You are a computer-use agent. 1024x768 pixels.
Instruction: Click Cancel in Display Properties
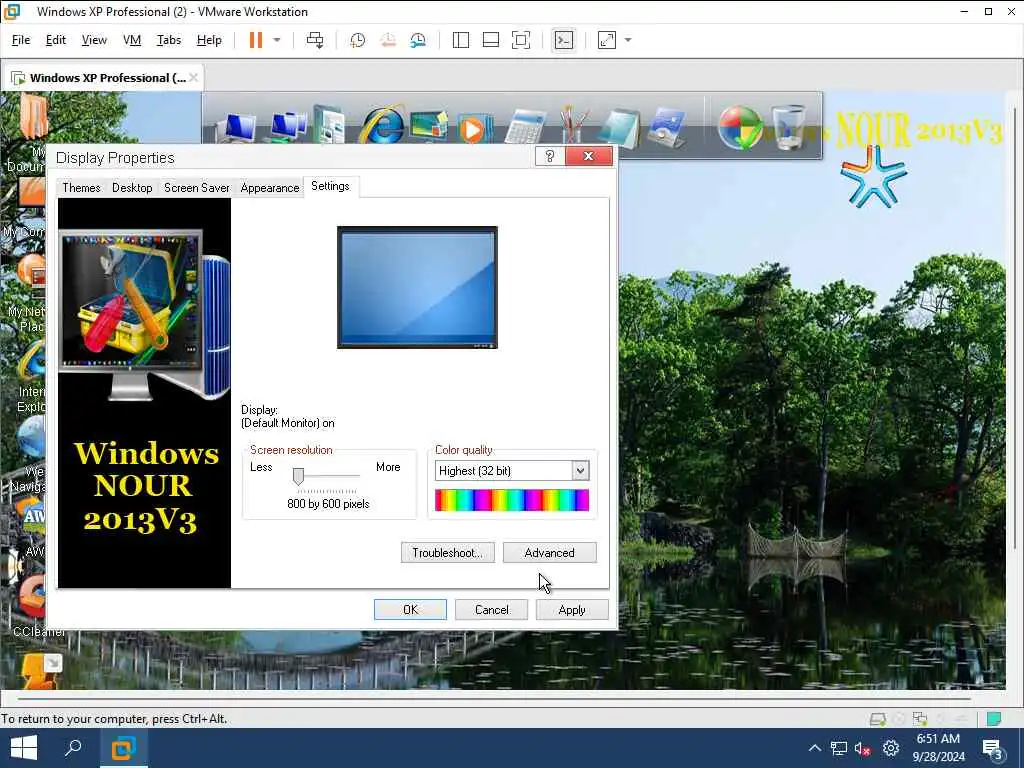click(x=491, y=609)
